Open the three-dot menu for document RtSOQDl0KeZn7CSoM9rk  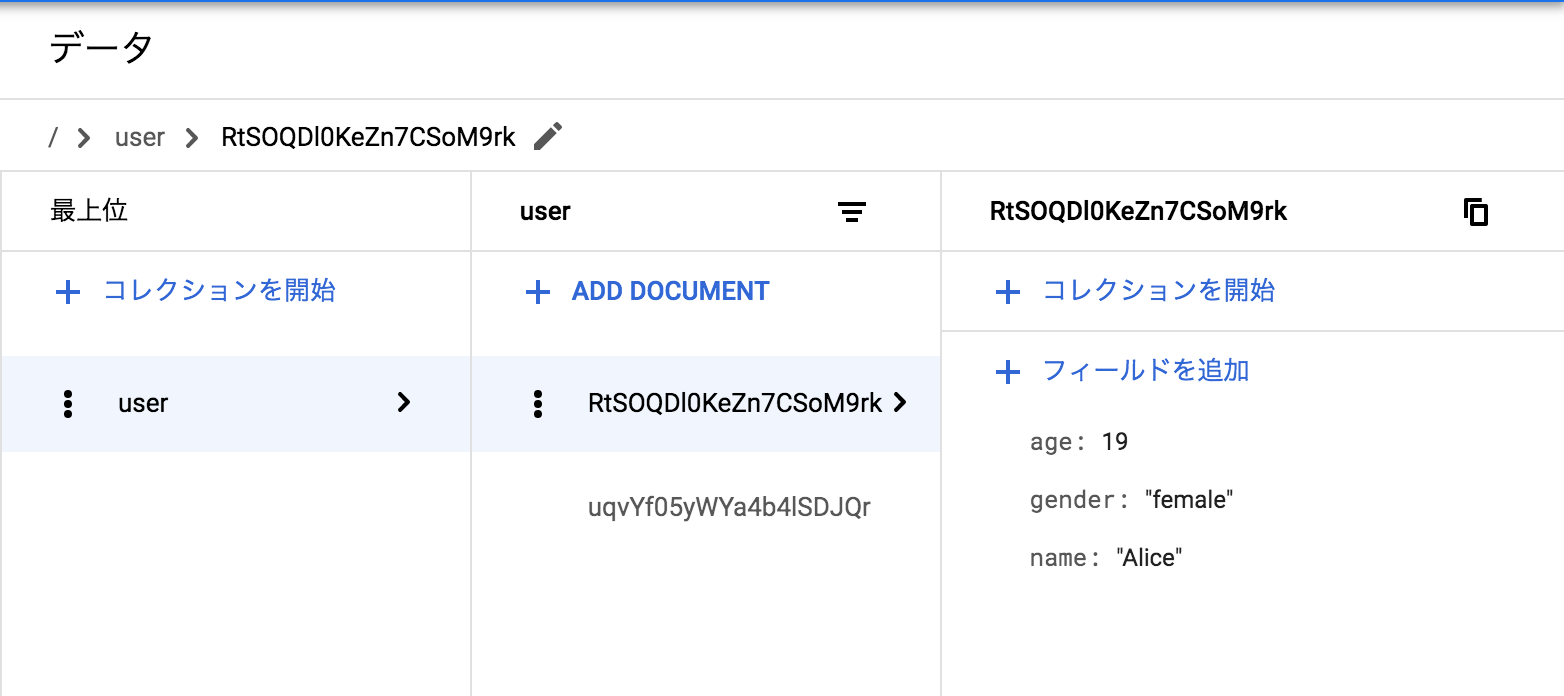click(538, 403)
